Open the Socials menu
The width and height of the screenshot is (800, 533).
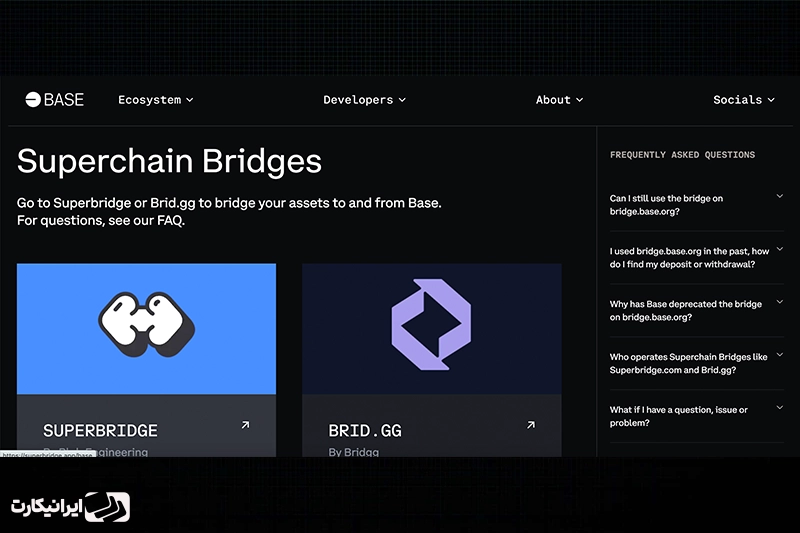[x=743, y=100]
